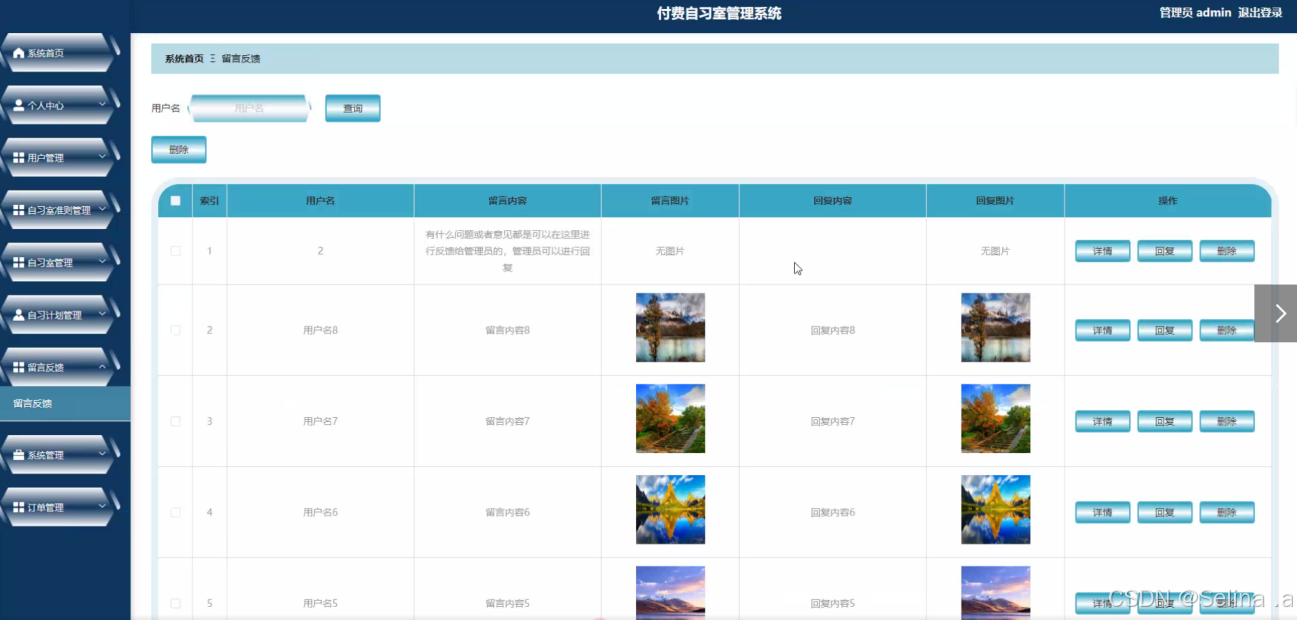Click the grid icon beside 订单管理
This screenshot has height=620, width=1297.
(19, 507)
